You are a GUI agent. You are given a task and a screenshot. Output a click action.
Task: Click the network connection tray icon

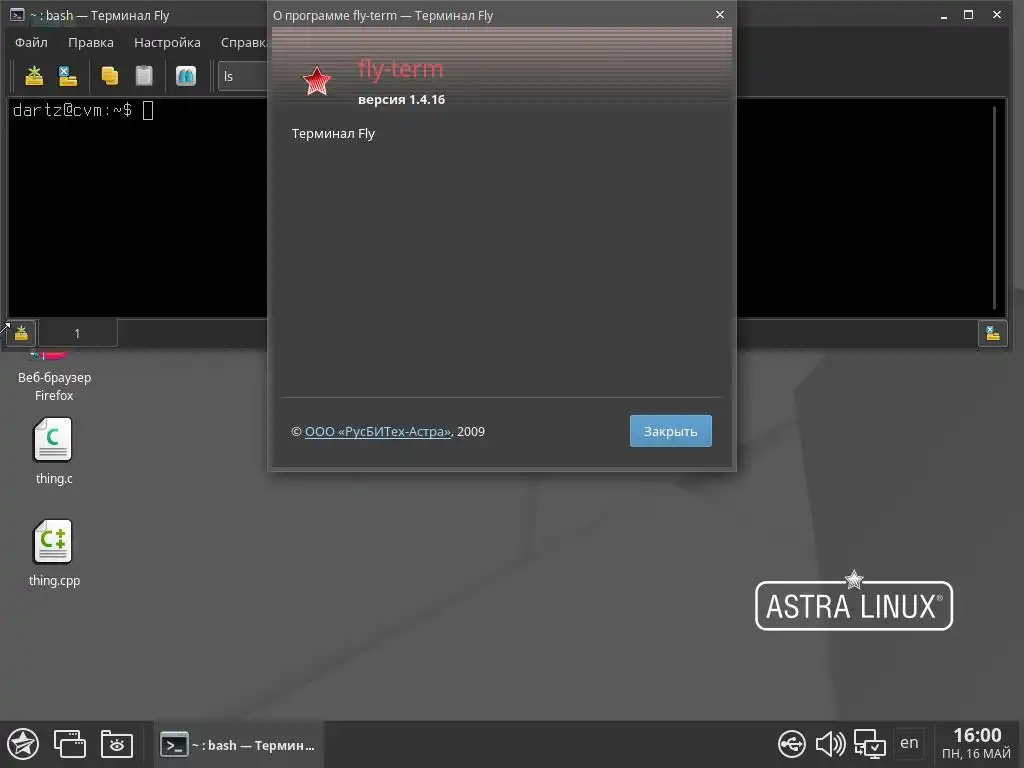click(x=870, y=744)
